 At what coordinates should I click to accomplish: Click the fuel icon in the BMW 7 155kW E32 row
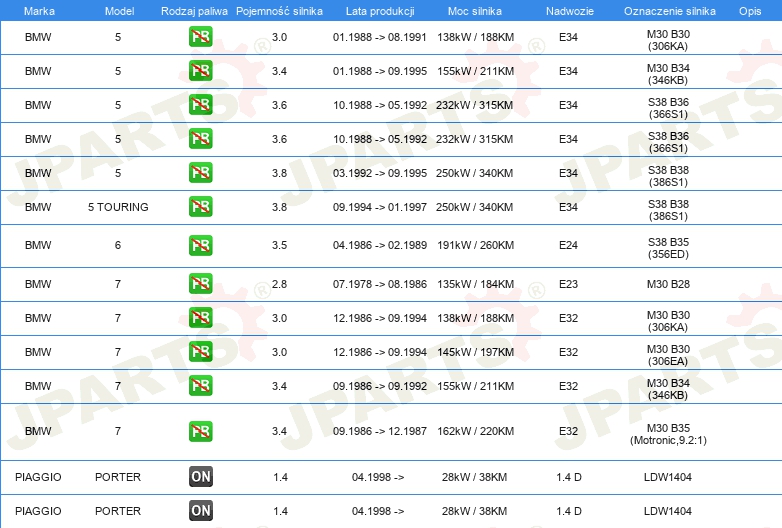pyautogui.click(x=200, y=386)
